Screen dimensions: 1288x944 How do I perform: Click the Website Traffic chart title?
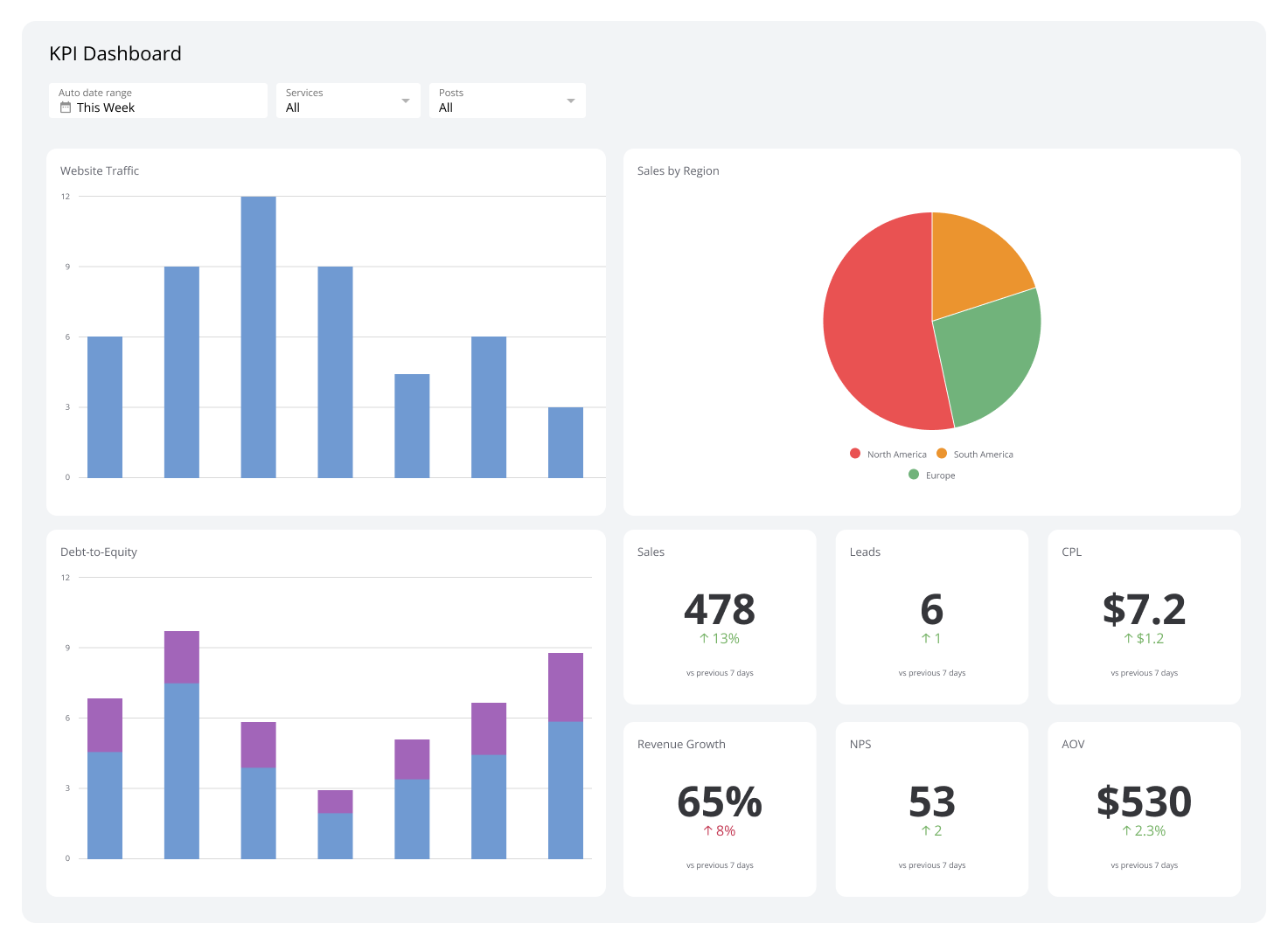coord(99,170)
